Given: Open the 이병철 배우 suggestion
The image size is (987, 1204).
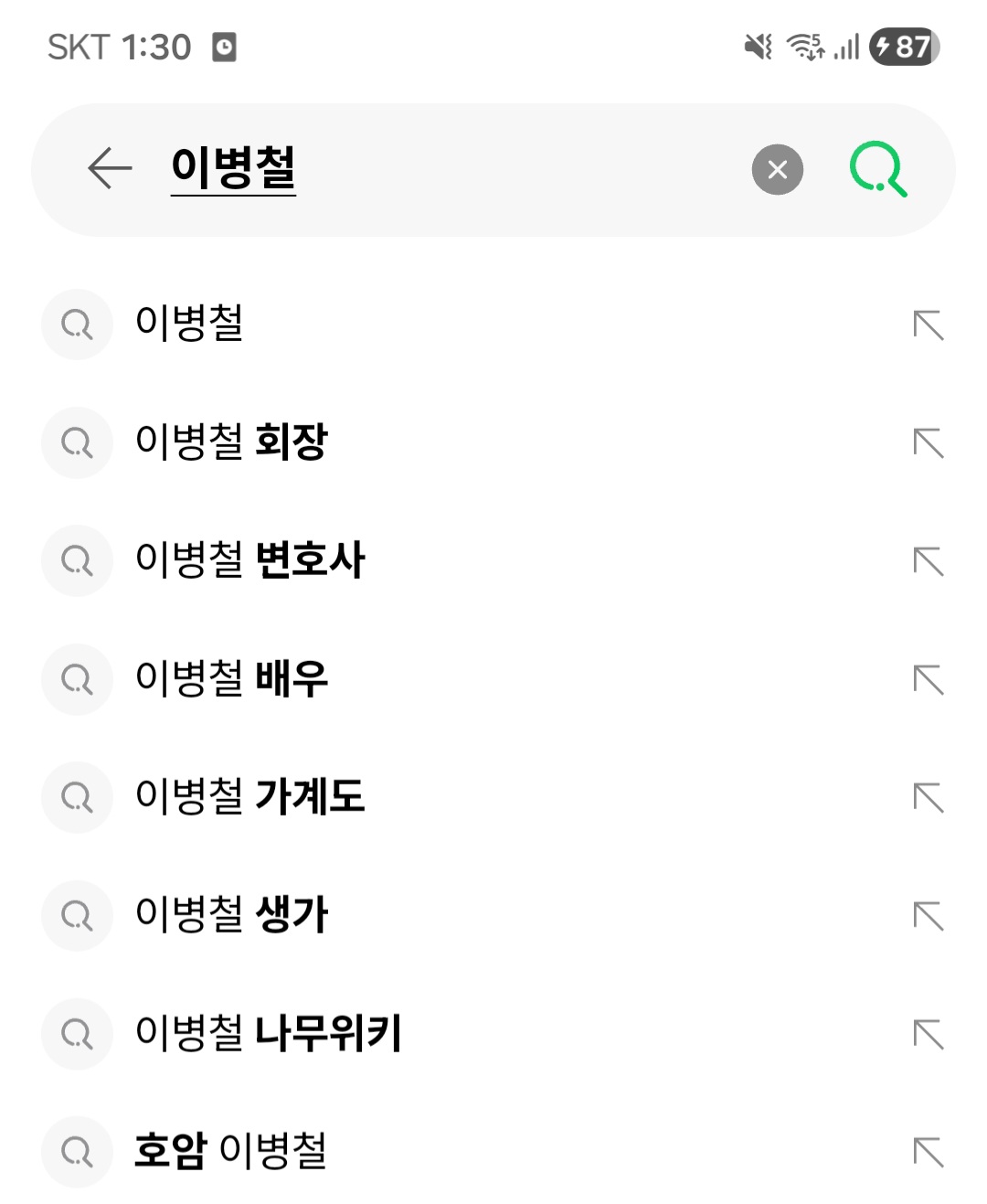Looking at the screenshot, I should pyautogui.click(x=231, y=678).
